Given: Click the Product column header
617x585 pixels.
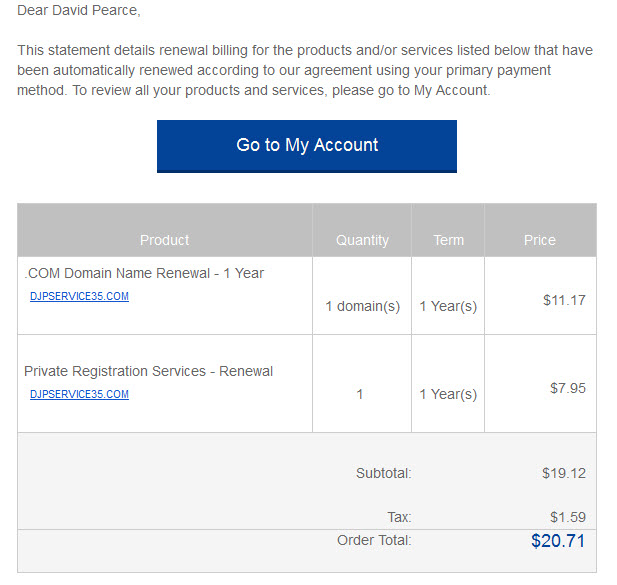Looking at the screenshot, I should (x=164, y=240).
